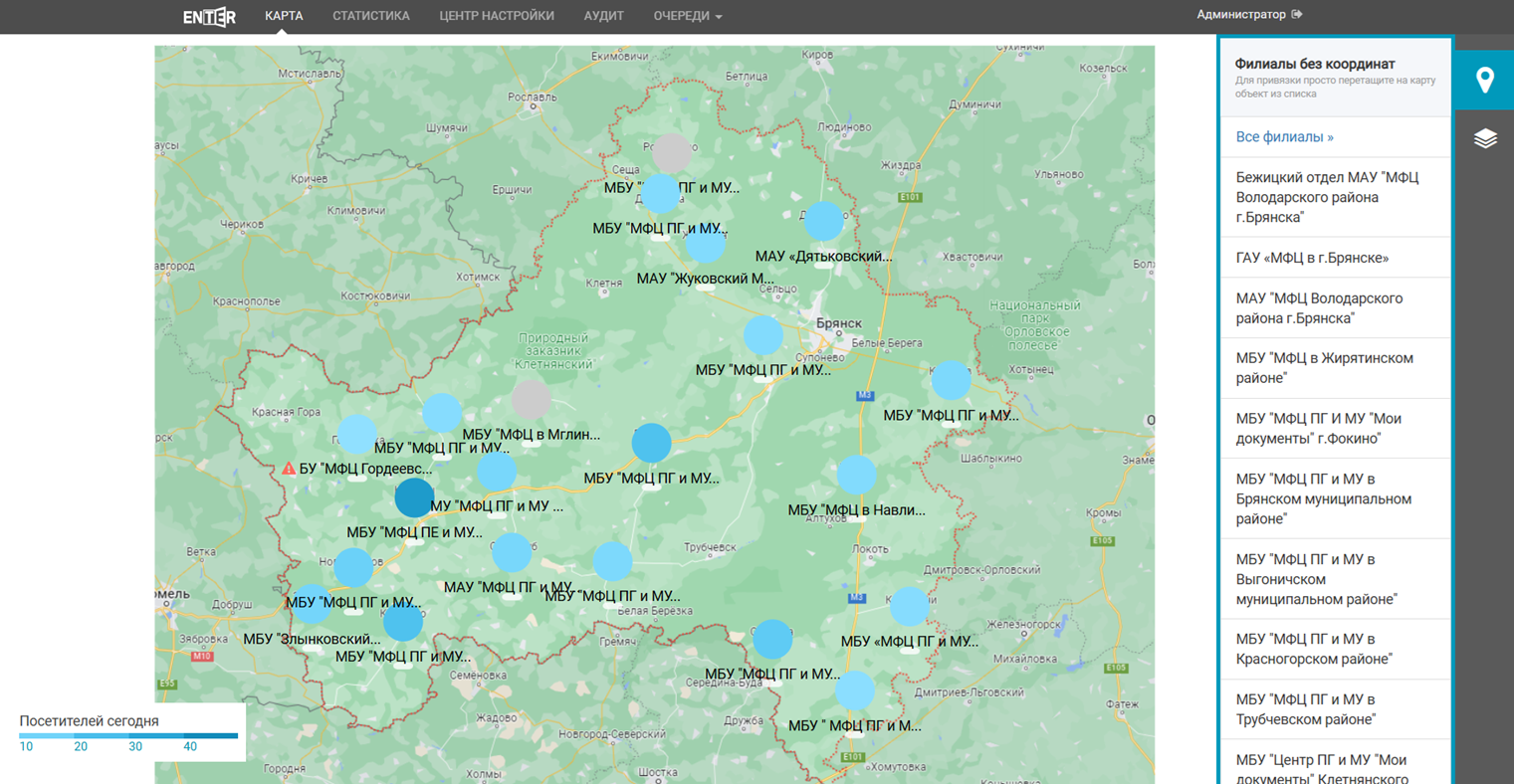Open the КАРТА tab
This screenshot has width=1514, height=784.
tap(284, 16)
